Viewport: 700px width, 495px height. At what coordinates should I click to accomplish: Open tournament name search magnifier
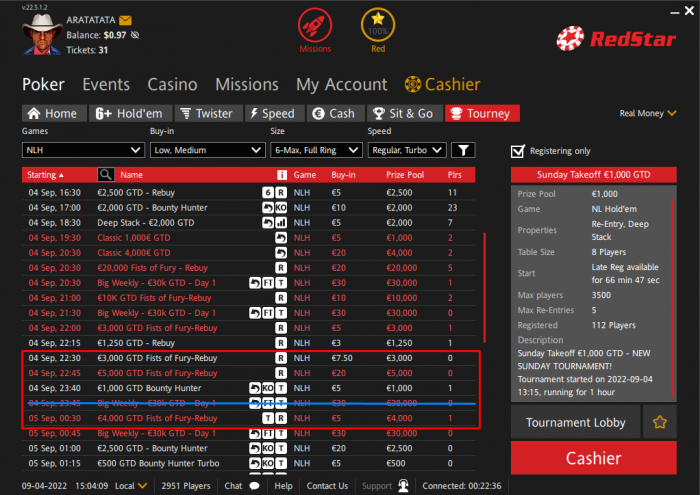tap(106, 175)
